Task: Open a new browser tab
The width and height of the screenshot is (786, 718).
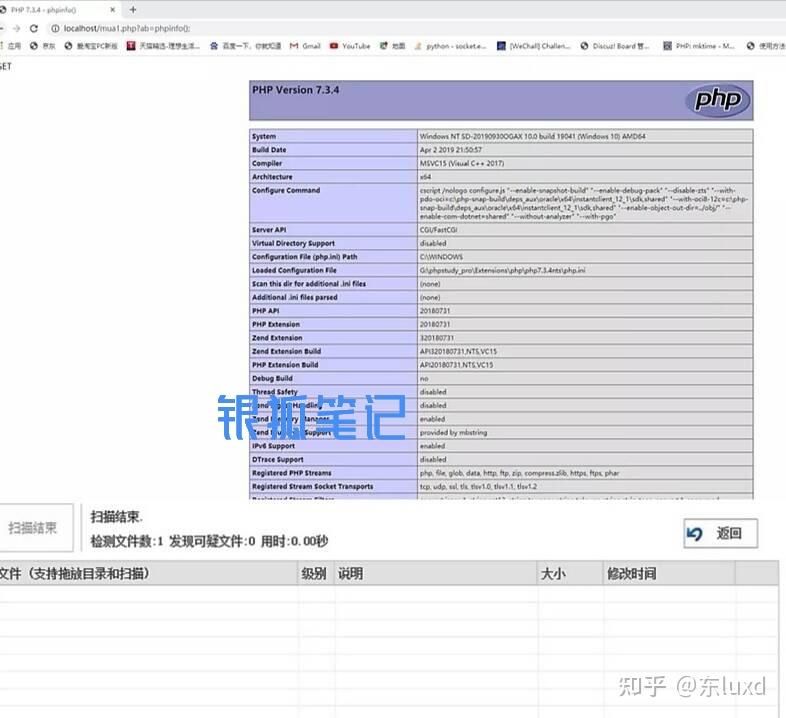Action: [133, 10]
